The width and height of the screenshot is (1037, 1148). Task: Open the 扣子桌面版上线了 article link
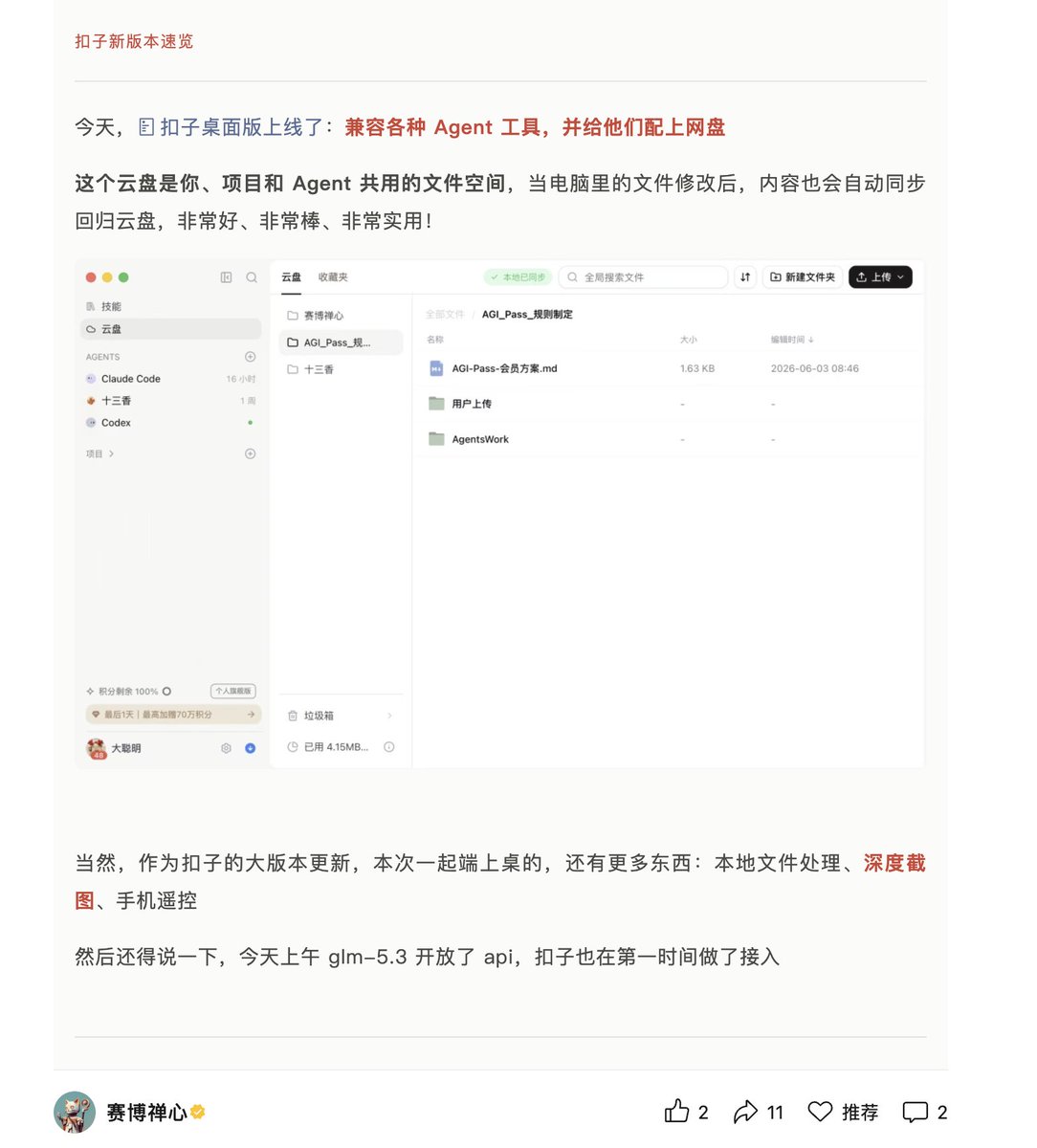[x=231, y=127]
